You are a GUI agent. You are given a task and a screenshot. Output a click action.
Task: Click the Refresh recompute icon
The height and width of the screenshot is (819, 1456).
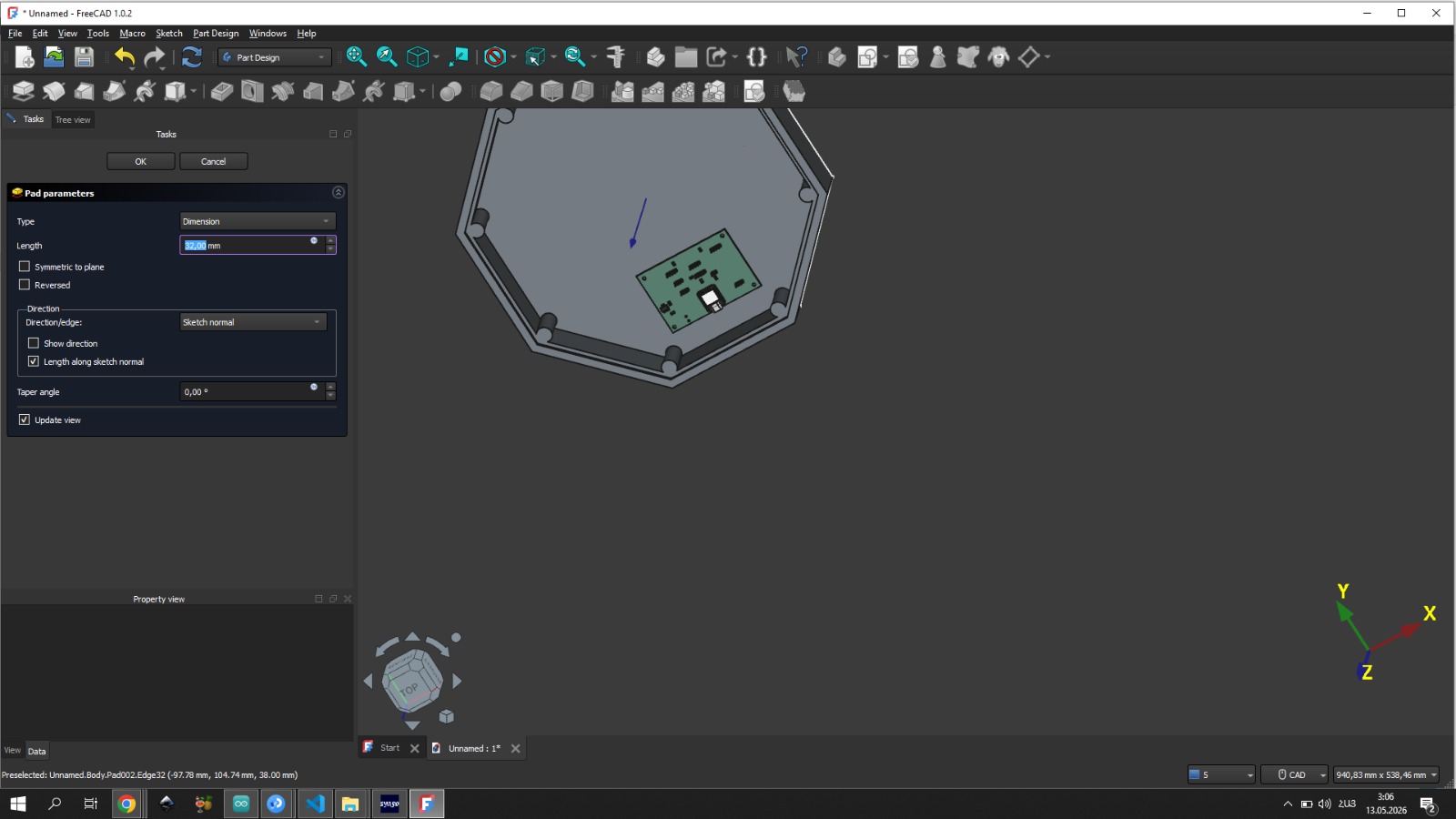(x=192, y=57)
